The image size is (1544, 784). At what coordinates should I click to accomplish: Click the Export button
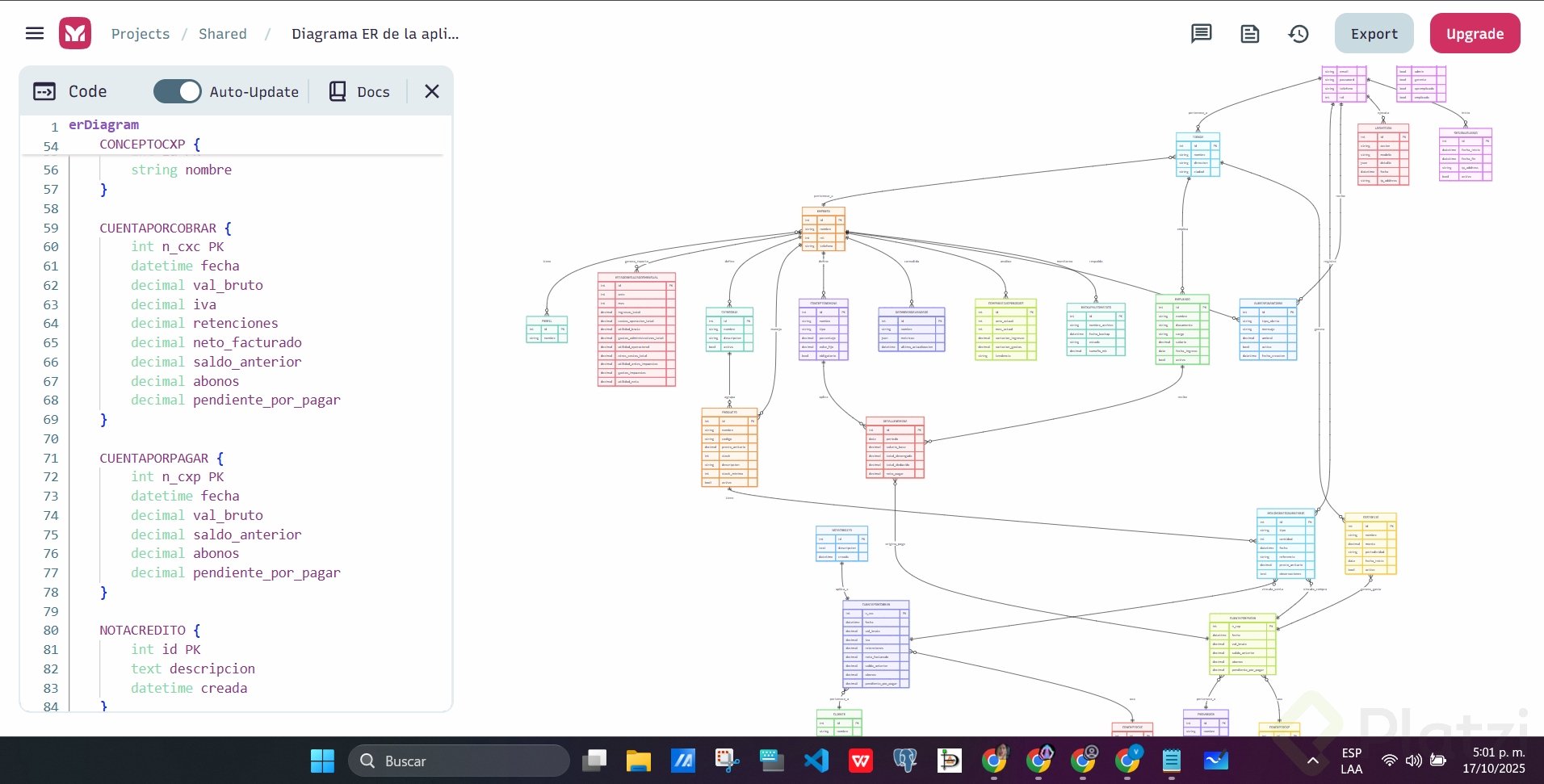pos(1374,34)
